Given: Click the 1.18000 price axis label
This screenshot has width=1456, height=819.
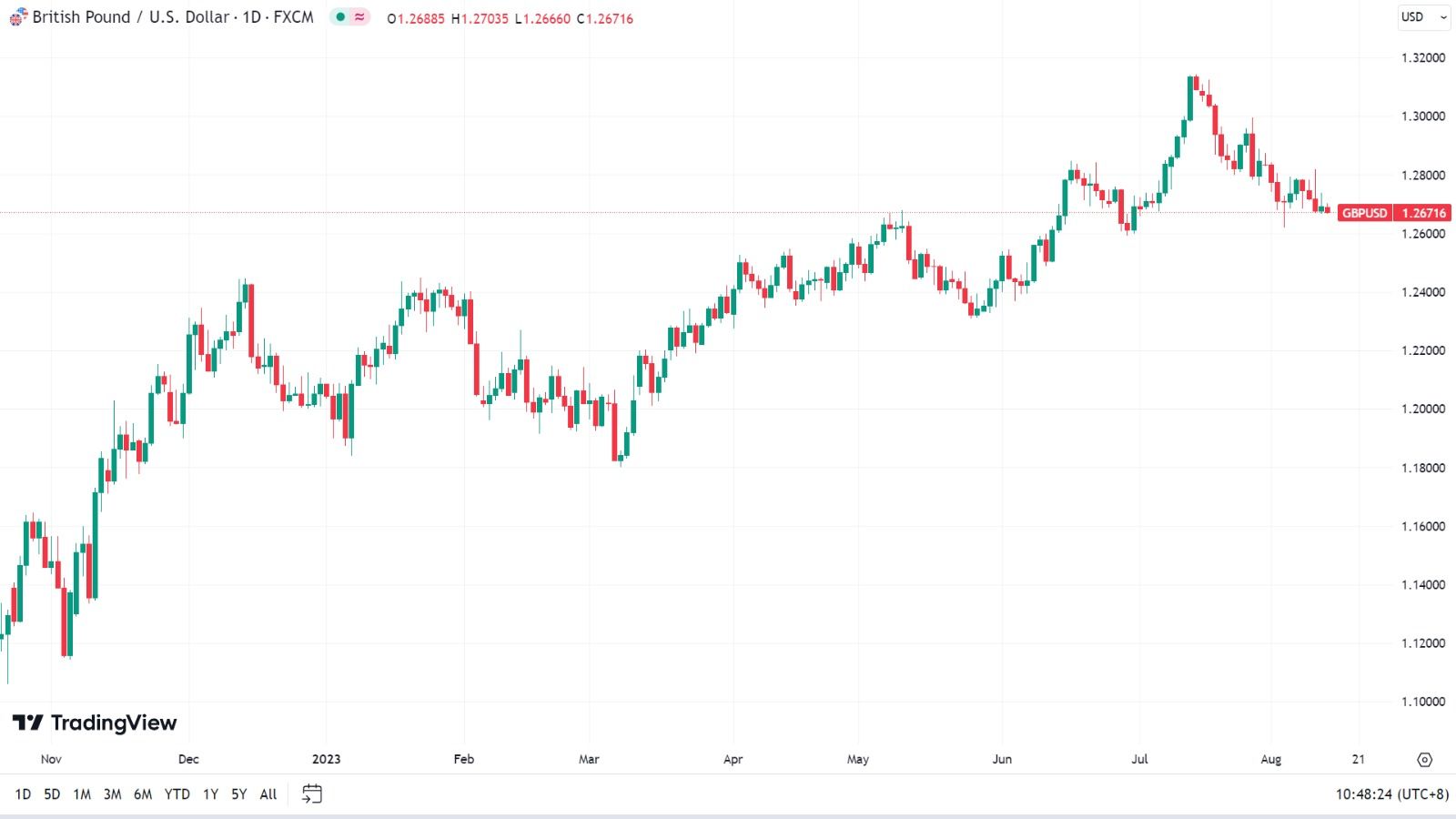Looking at the screenshot, I should click(x=1423, y=468).
